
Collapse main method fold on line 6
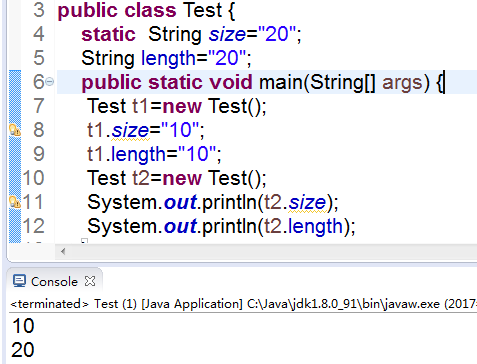[x=49, y=82]
